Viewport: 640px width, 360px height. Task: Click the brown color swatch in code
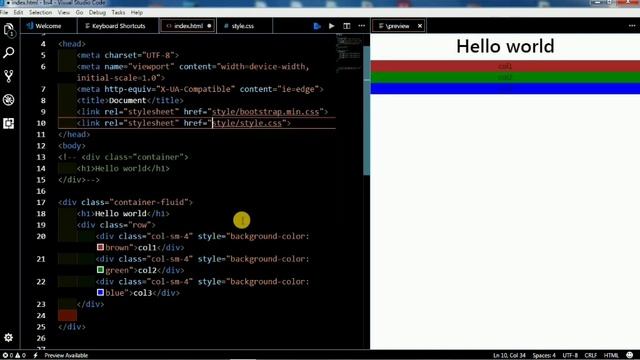100,247
